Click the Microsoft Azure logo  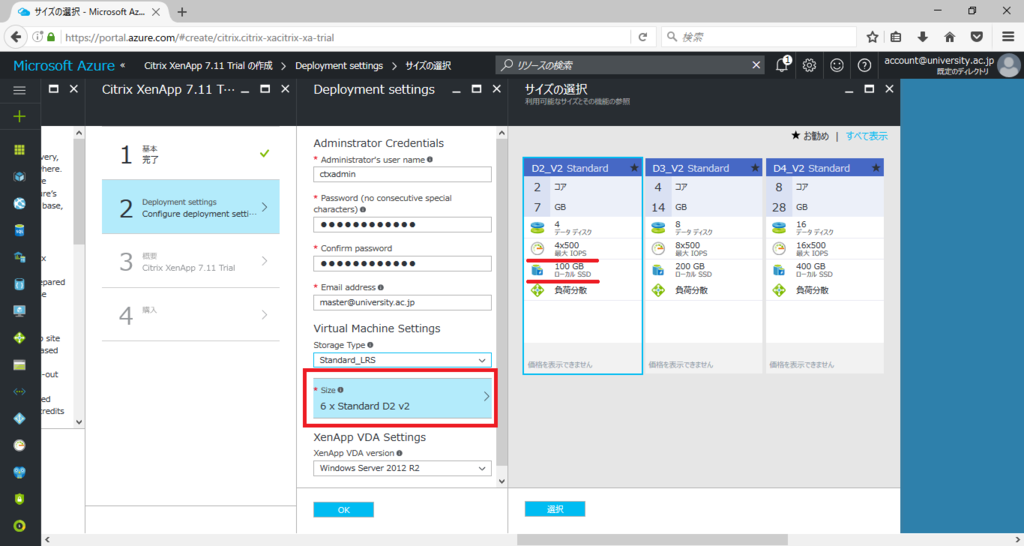[x=64, y=65]
